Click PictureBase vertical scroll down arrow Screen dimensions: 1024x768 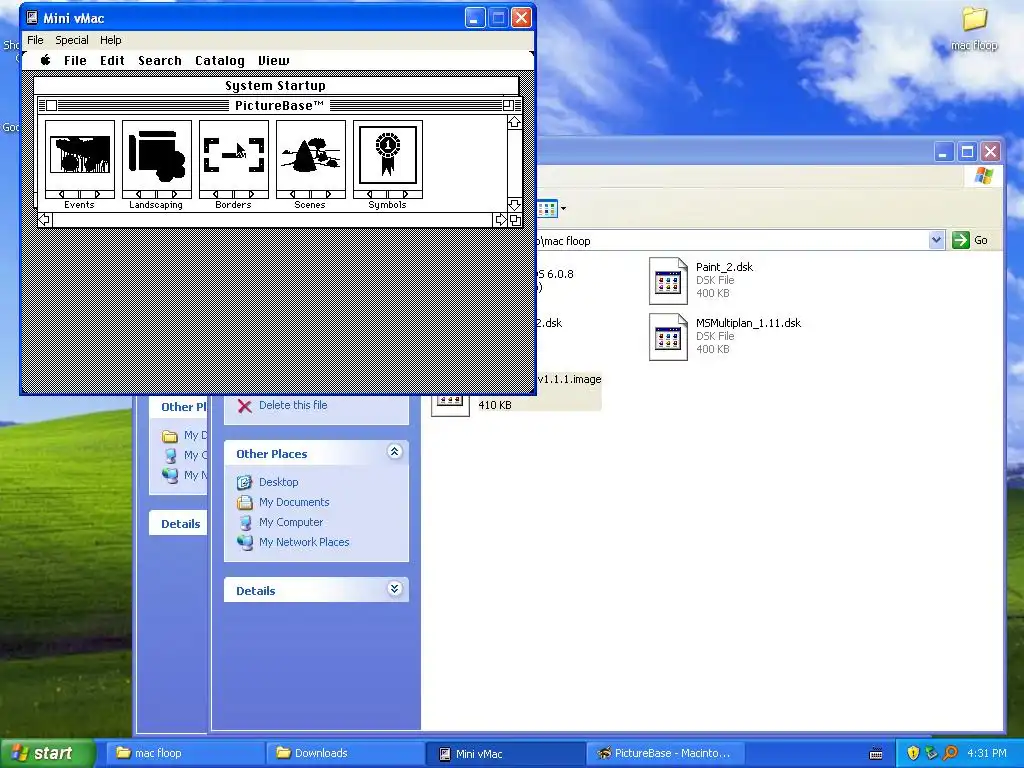coord(515,205)
